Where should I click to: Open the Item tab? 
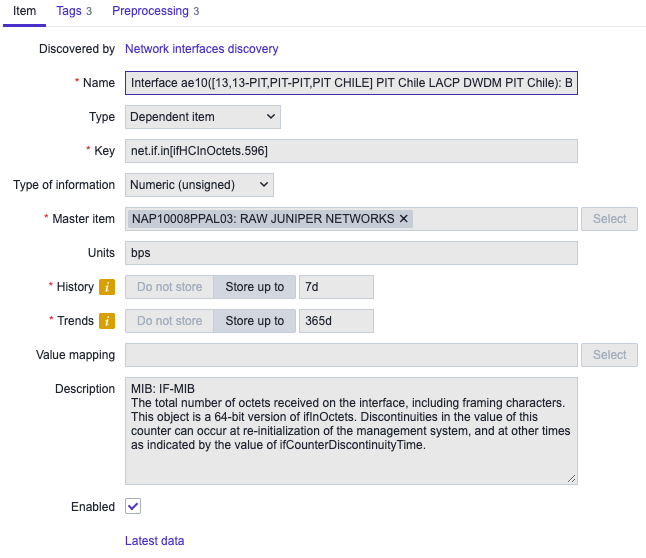click(24, 11)
